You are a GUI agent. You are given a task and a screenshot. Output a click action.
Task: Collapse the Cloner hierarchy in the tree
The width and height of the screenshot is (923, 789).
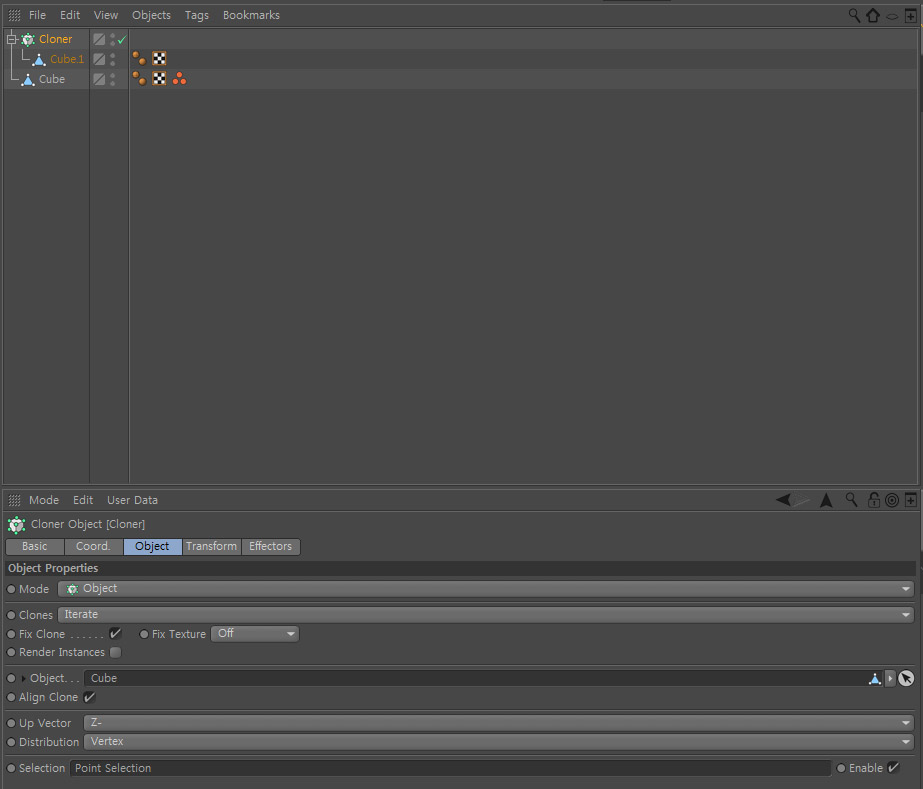coord(11,39)
